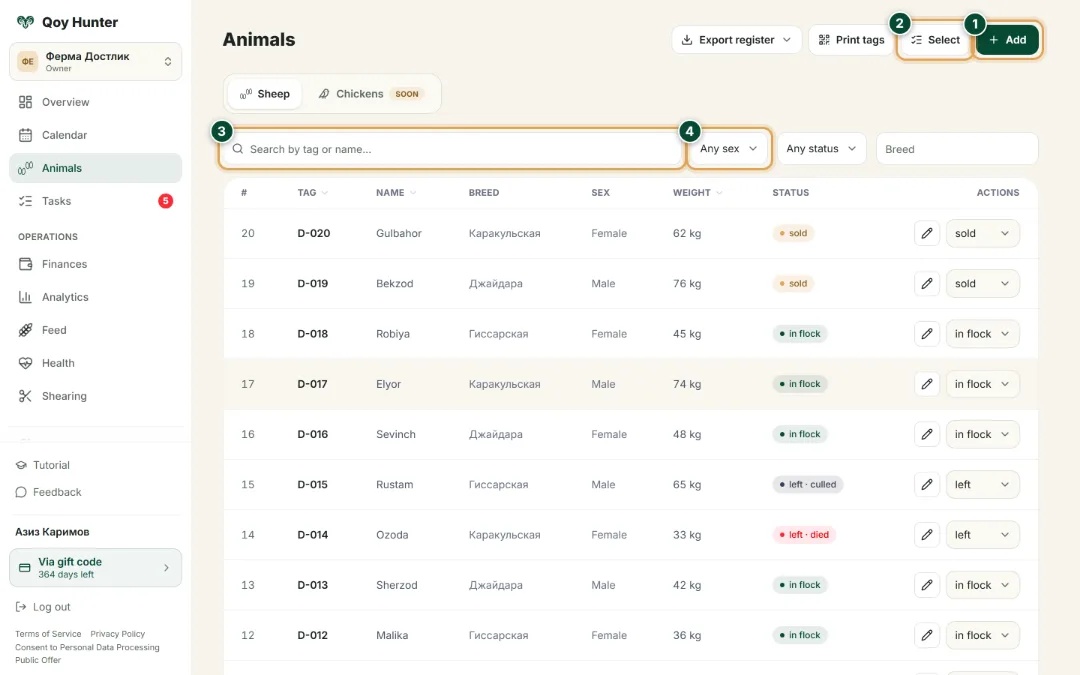Change status dropdown for D-013 Sherzod
Viewport: 1080px width, 675px height.
click(x=982, y=585)
